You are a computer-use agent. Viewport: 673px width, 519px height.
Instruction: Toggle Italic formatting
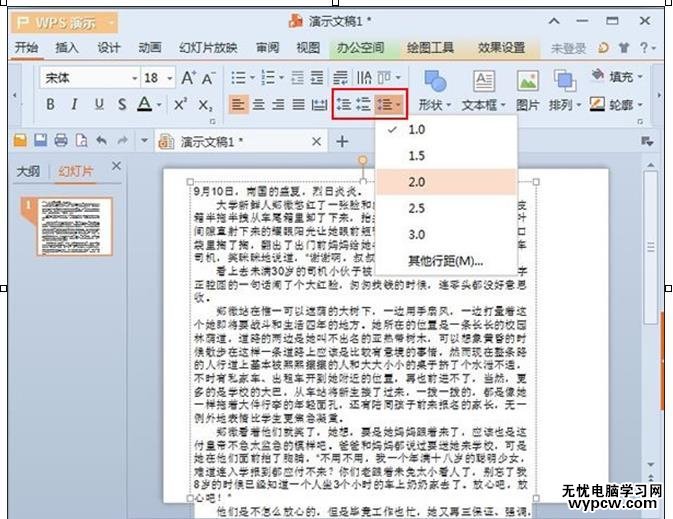pos(75,104)
